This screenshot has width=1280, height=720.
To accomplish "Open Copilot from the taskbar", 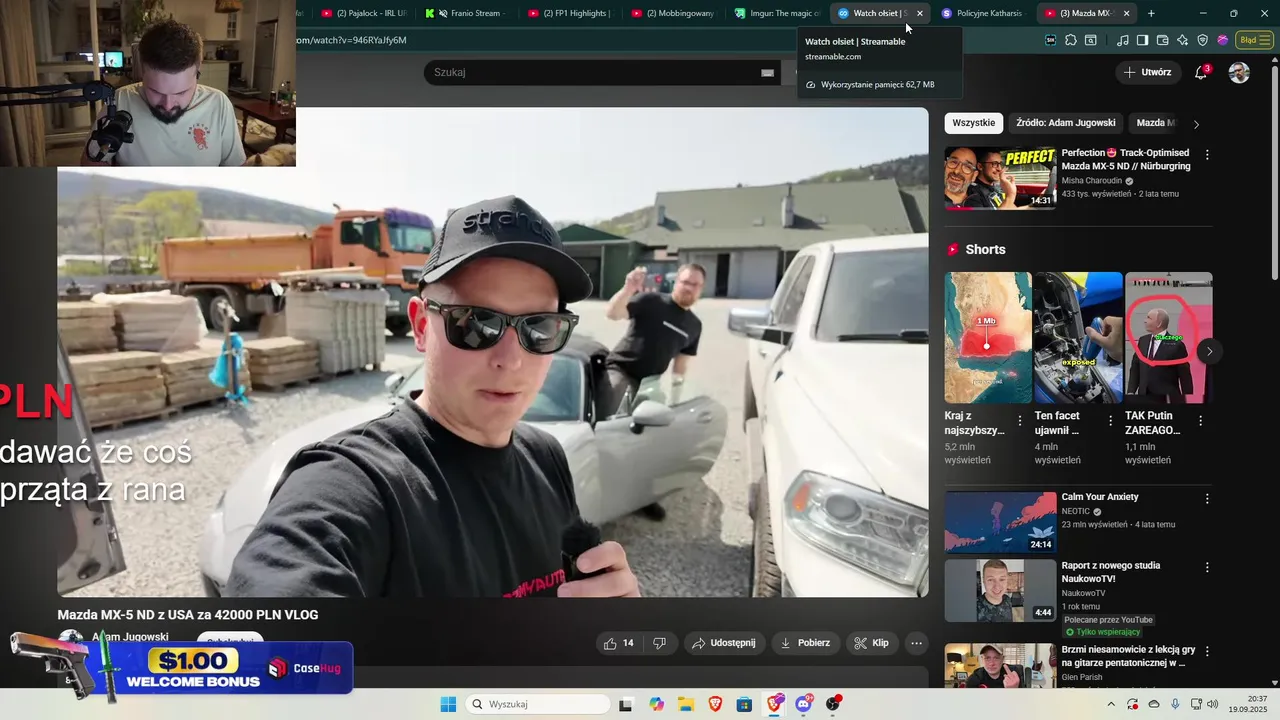I will pyautogui.click(x=656, y=704).
